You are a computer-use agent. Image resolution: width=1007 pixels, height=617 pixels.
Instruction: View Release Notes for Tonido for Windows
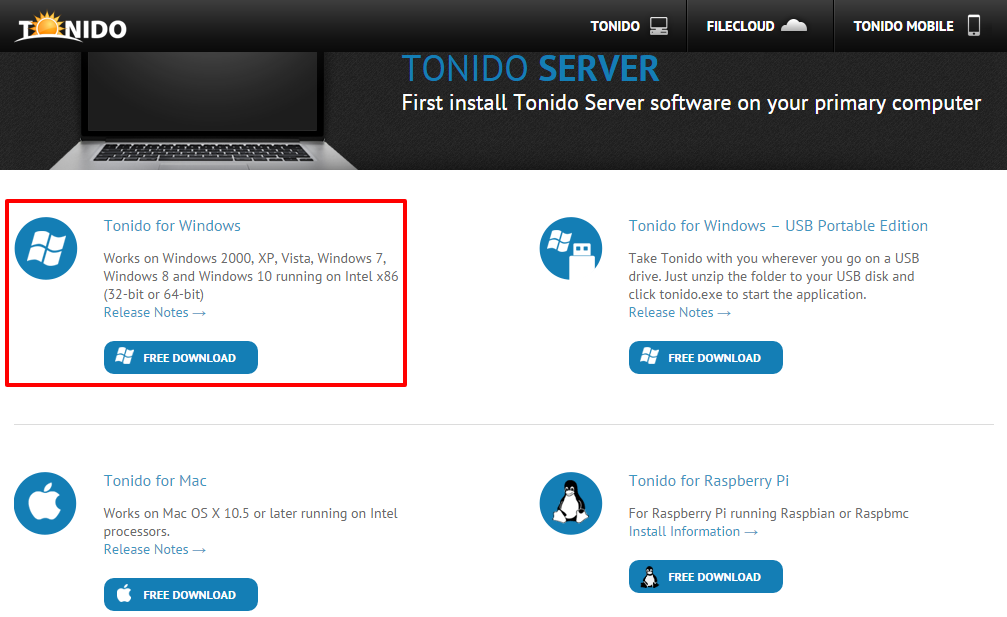tap(154, 313)
